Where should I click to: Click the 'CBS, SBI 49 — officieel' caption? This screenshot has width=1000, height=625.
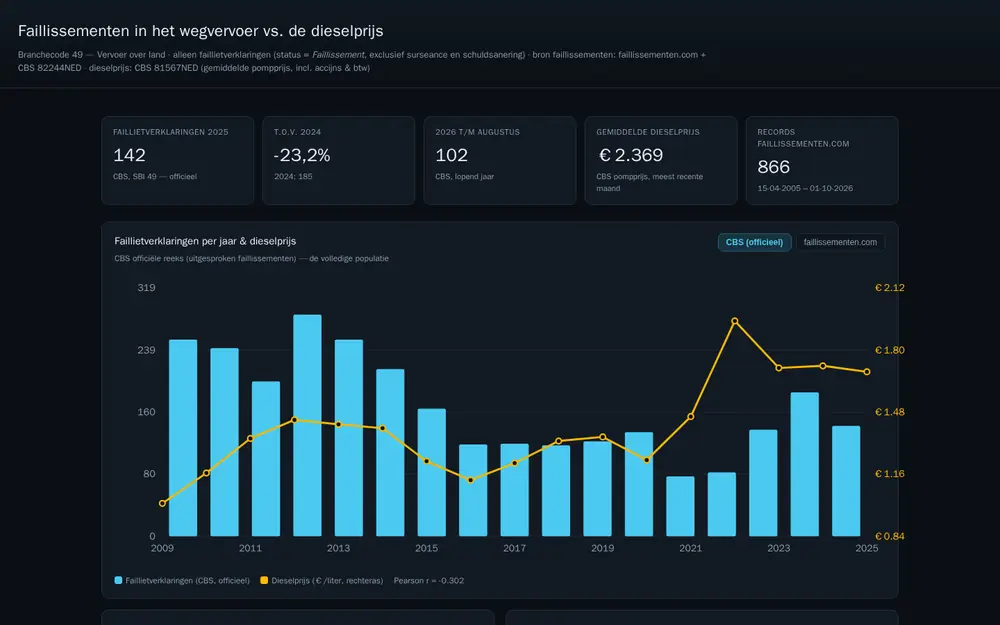(155, 177)
